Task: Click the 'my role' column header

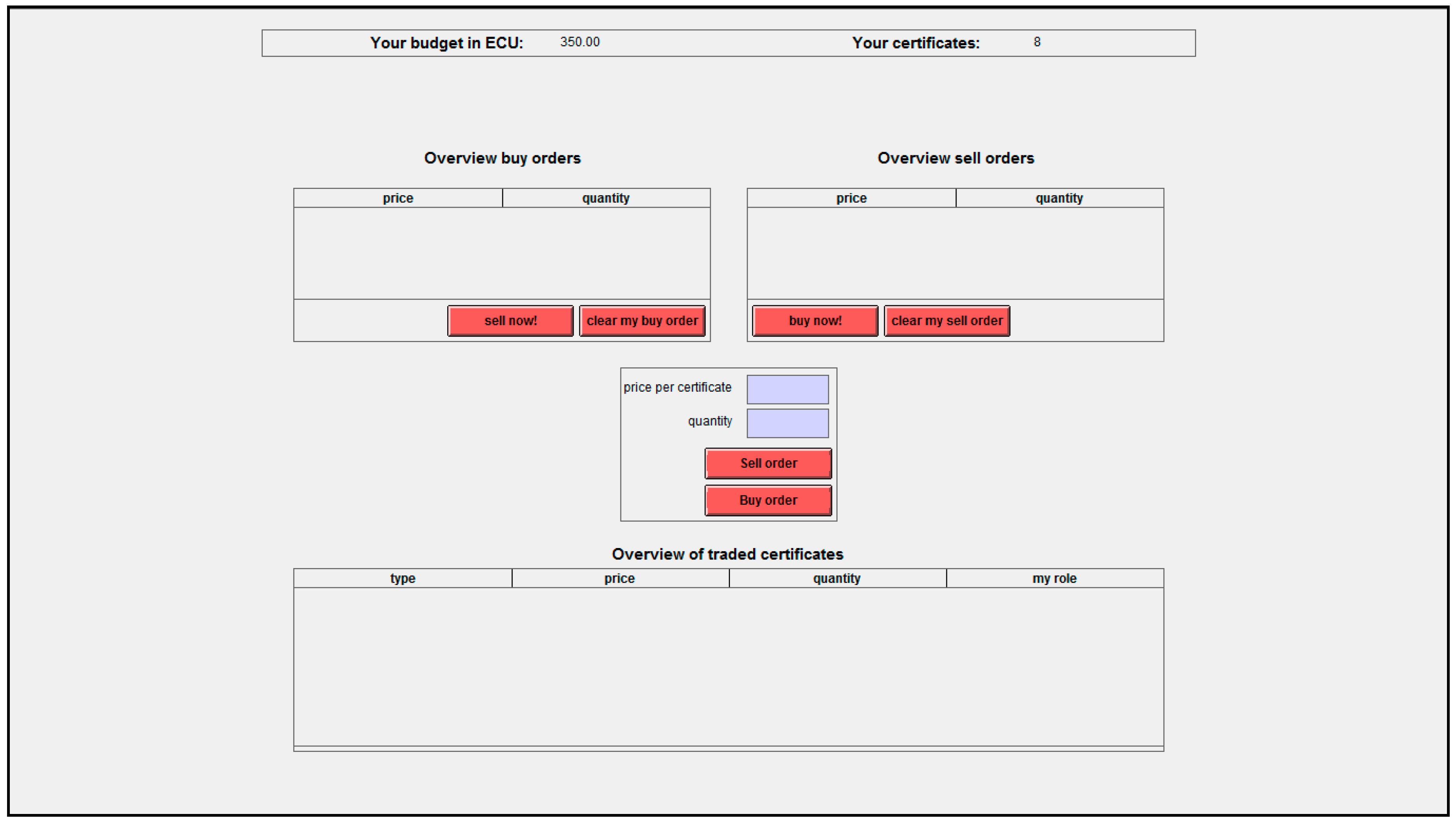Action: 1054,578
